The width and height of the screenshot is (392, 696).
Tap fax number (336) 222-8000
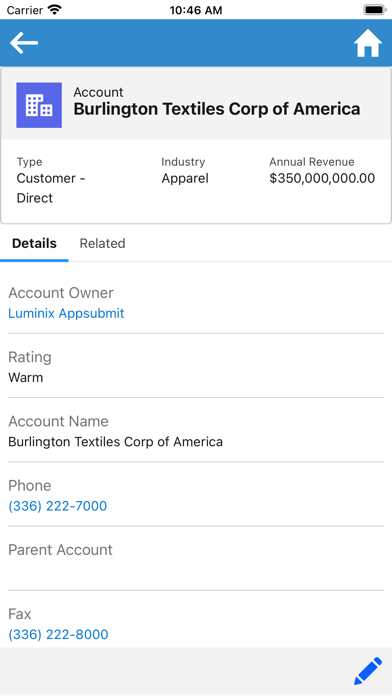click(x=58, y=634)
